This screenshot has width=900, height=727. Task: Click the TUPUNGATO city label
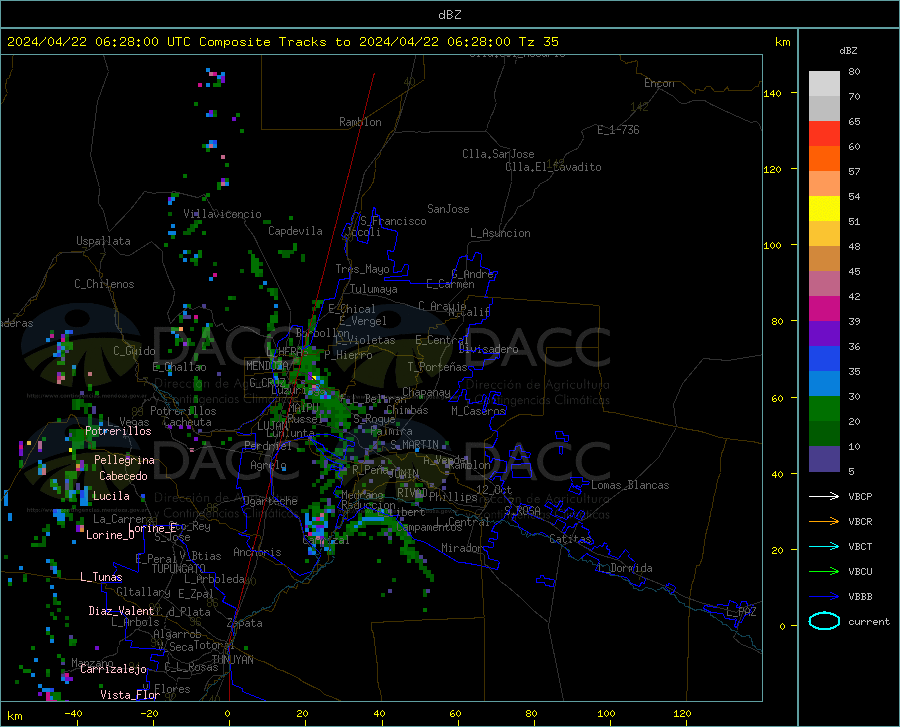(179, 569)
